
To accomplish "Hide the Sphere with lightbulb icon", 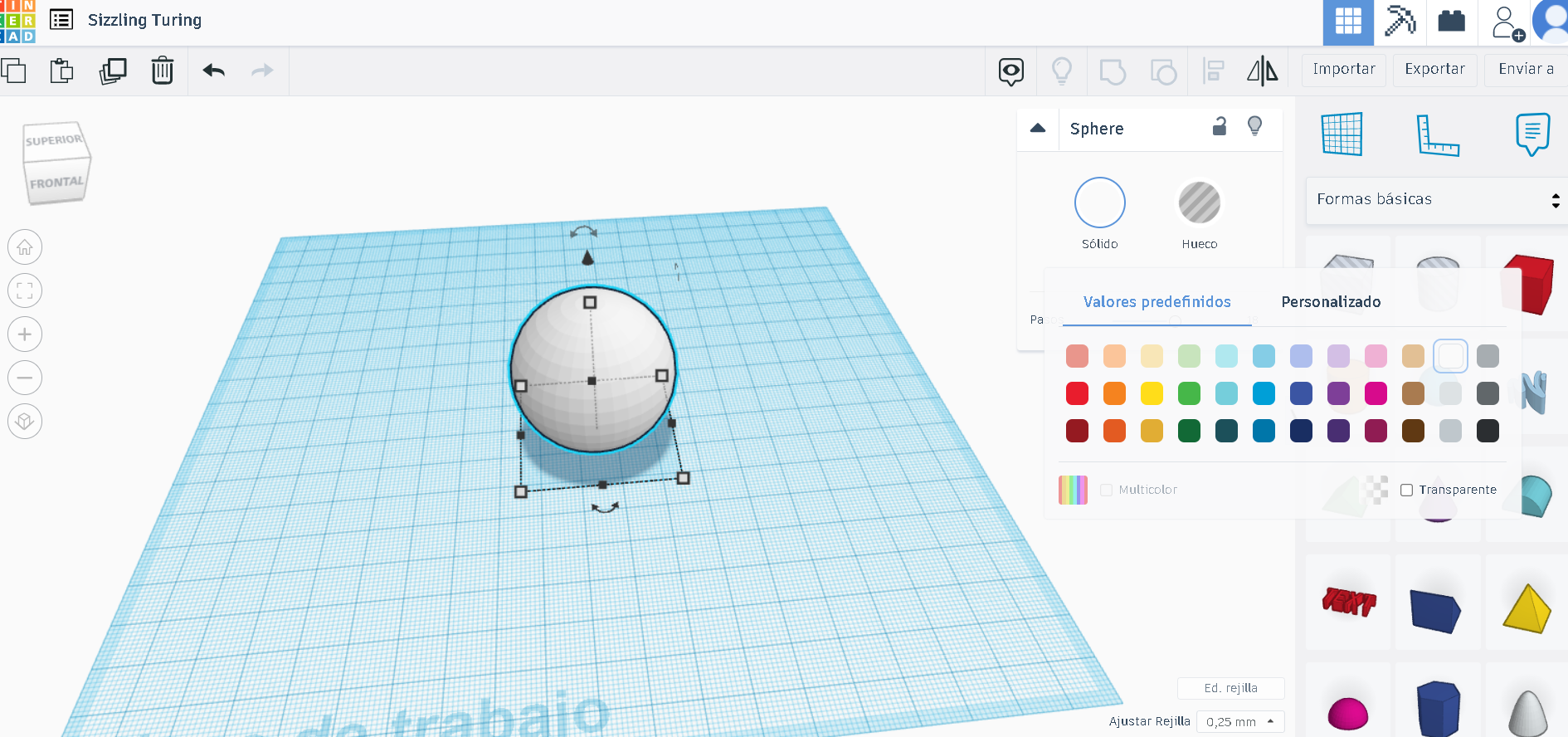I will tap(1255, 126).
